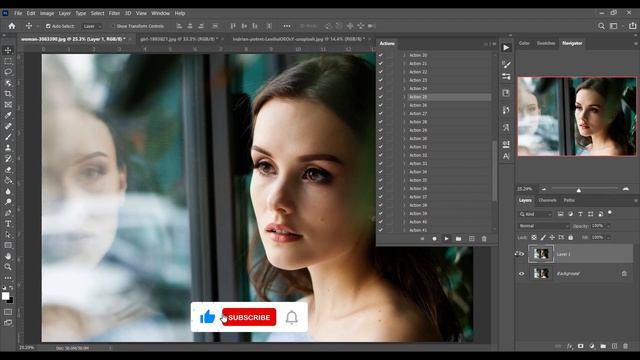Screen dimensions: 640x360
Task: Click the thumbs-up like button overlay
Action: 207,316
